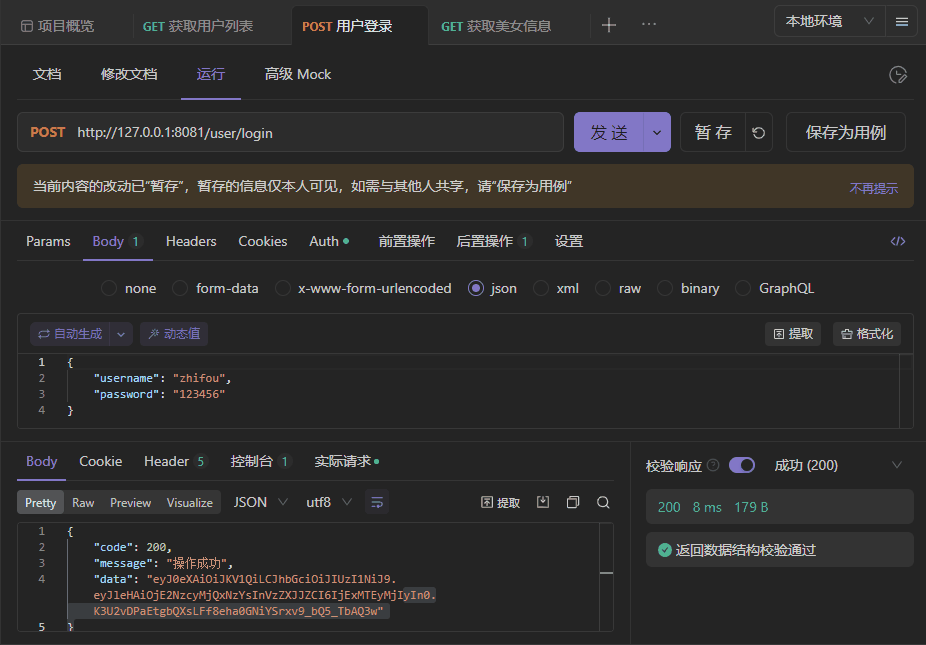Click the 保存为用例 button
This screenshot has height=645, width=926.
(845, 132)
